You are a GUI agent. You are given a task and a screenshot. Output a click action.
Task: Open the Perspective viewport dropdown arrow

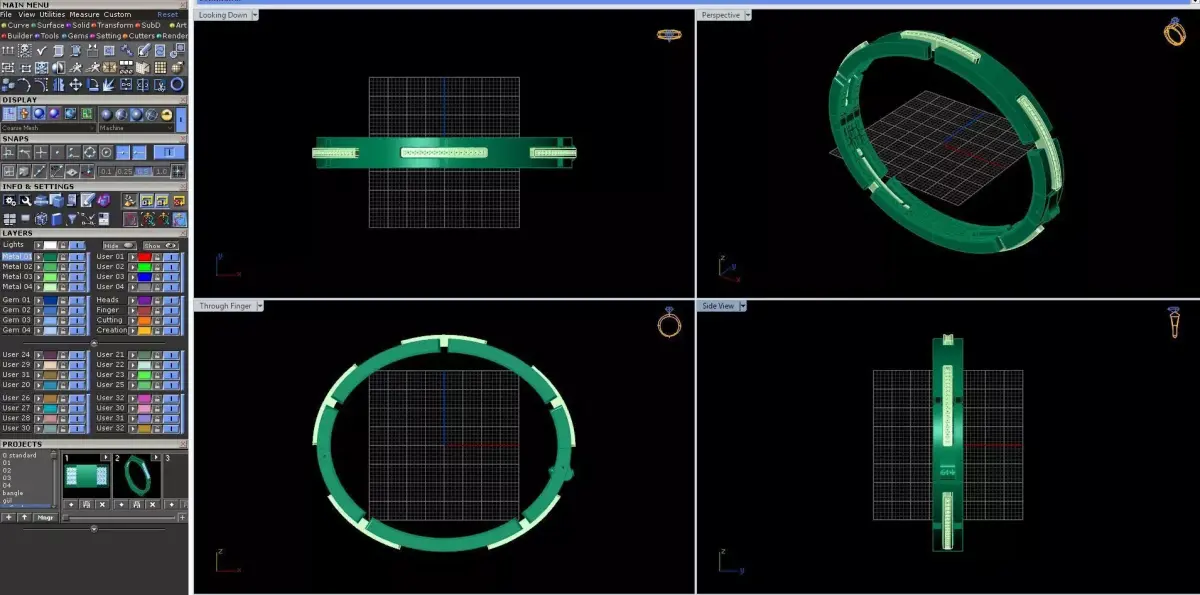(x=747, y=15)
